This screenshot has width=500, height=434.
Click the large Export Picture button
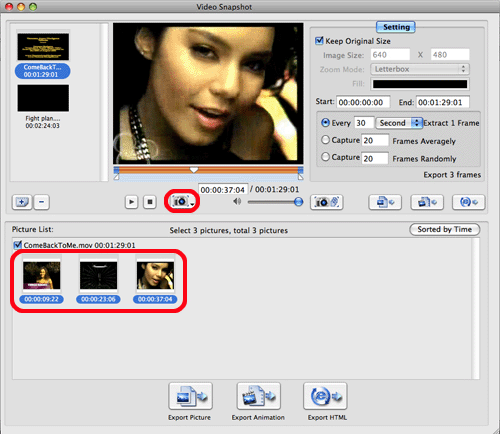click(190, 396)
